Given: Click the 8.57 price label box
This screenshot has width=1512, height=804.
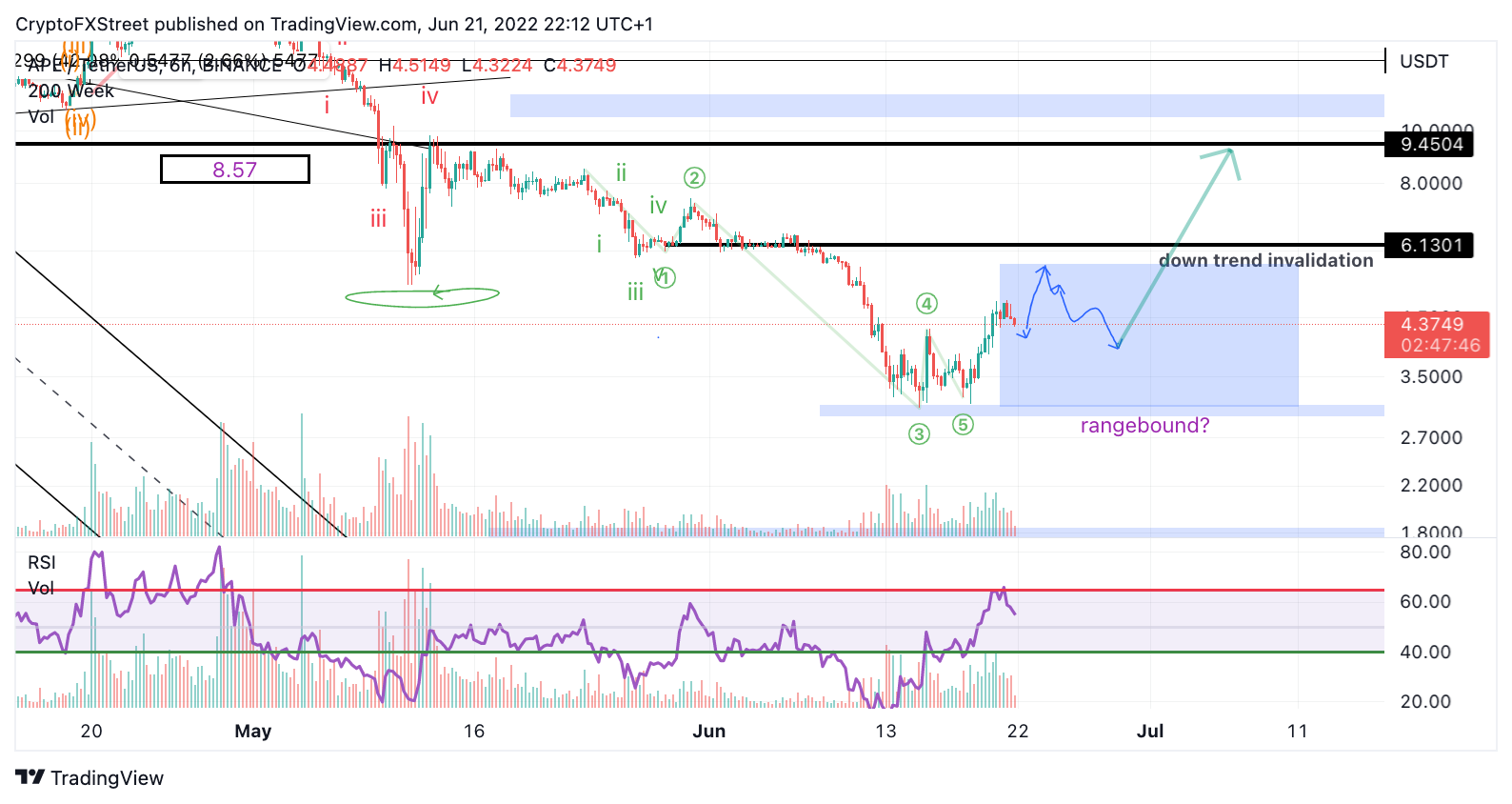Looking at the screenshot, I should [234, 170].
